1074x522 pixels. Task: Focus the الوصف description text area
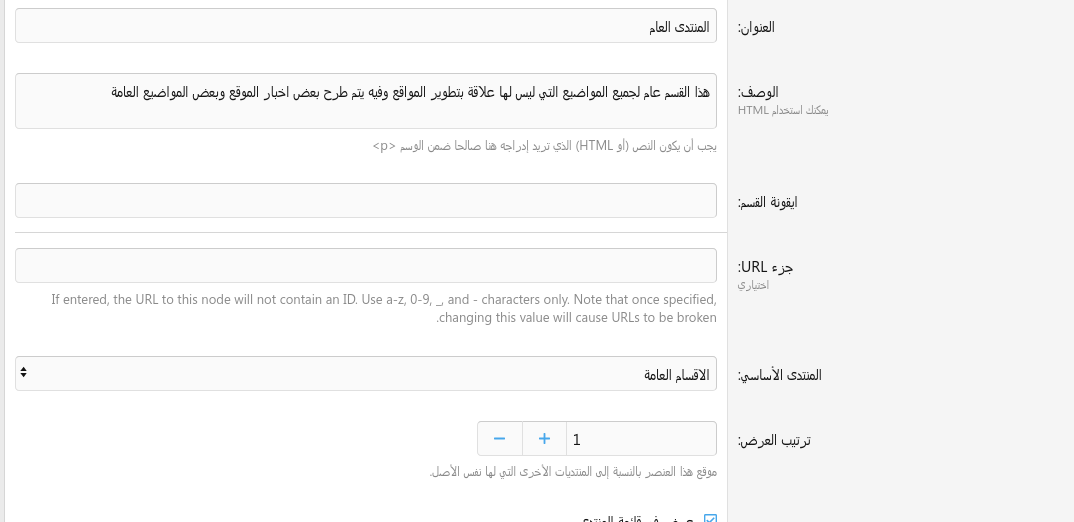pyautogui.click(x=366, y=101)
